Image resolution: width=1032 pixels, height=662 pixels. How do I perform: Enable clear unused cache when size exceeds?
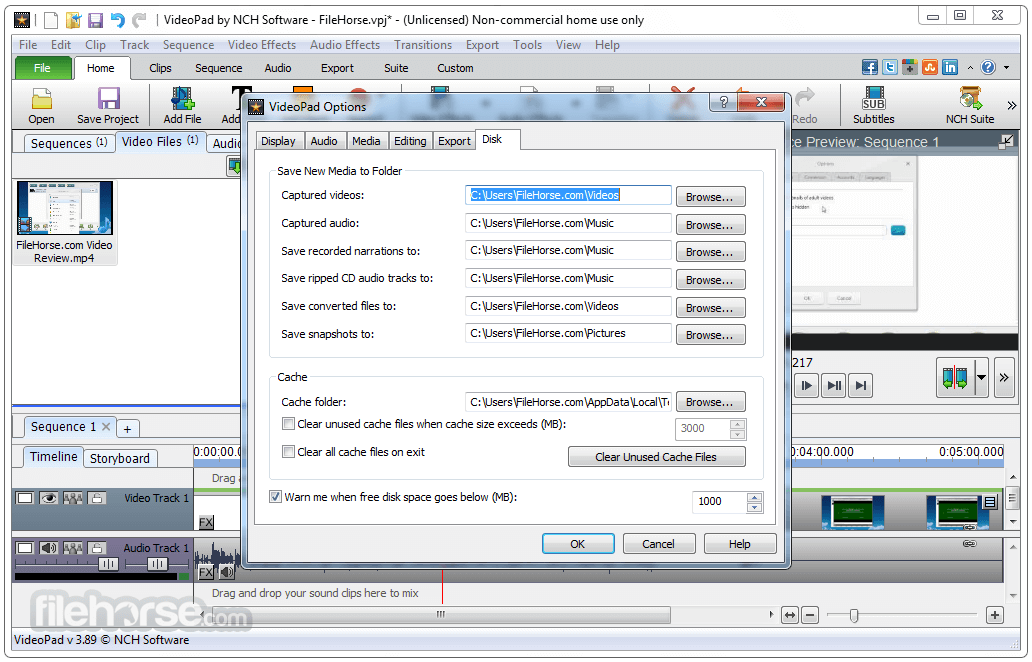pyautogui.click(x=288, y=424)
